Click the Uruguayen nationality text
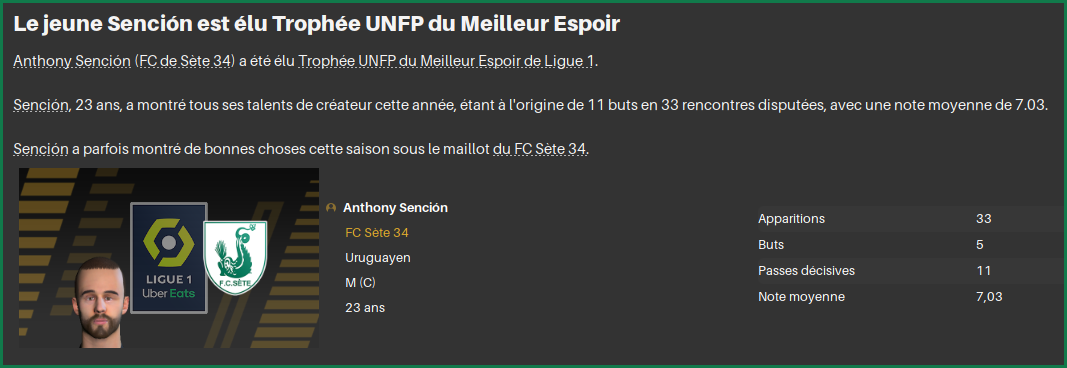 378,258
